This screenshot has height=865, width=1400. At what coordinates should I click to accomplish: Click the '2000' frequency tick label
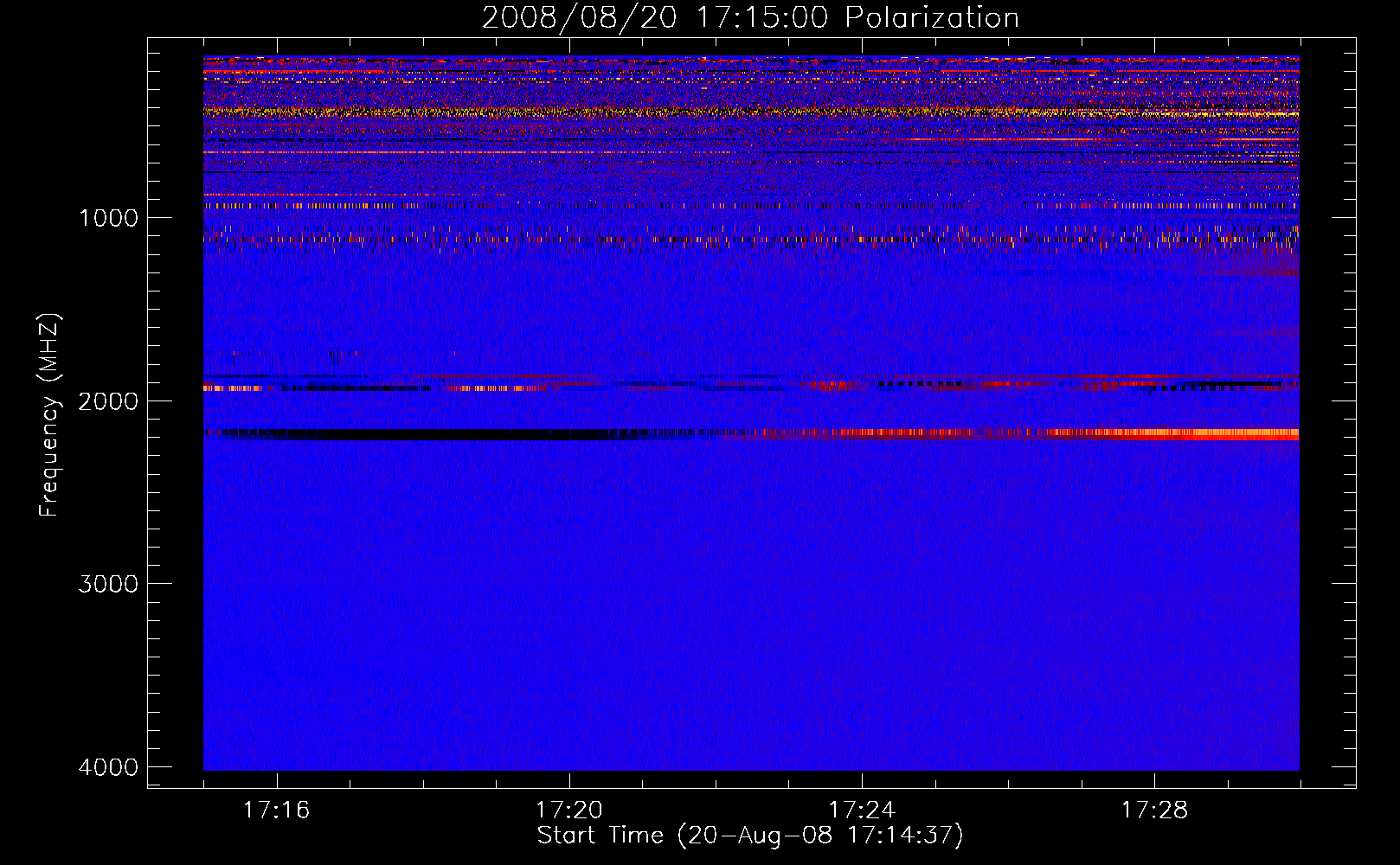[108, 401]
